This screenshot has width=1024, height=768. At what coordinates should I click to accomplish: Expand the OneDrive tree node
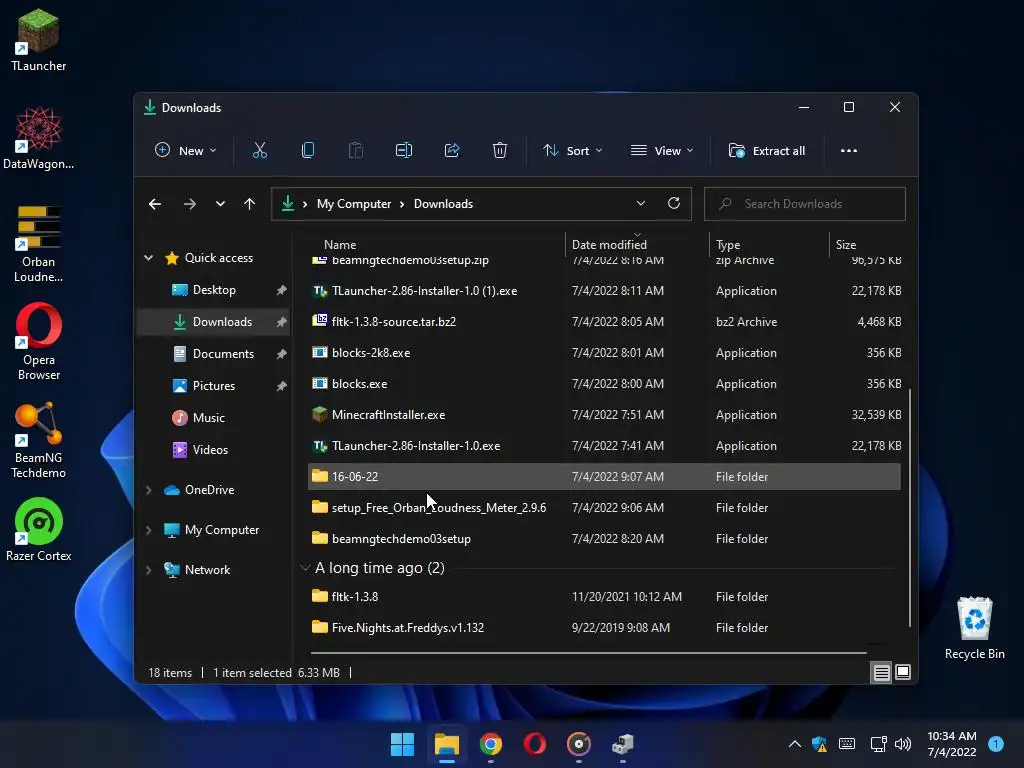148,490
